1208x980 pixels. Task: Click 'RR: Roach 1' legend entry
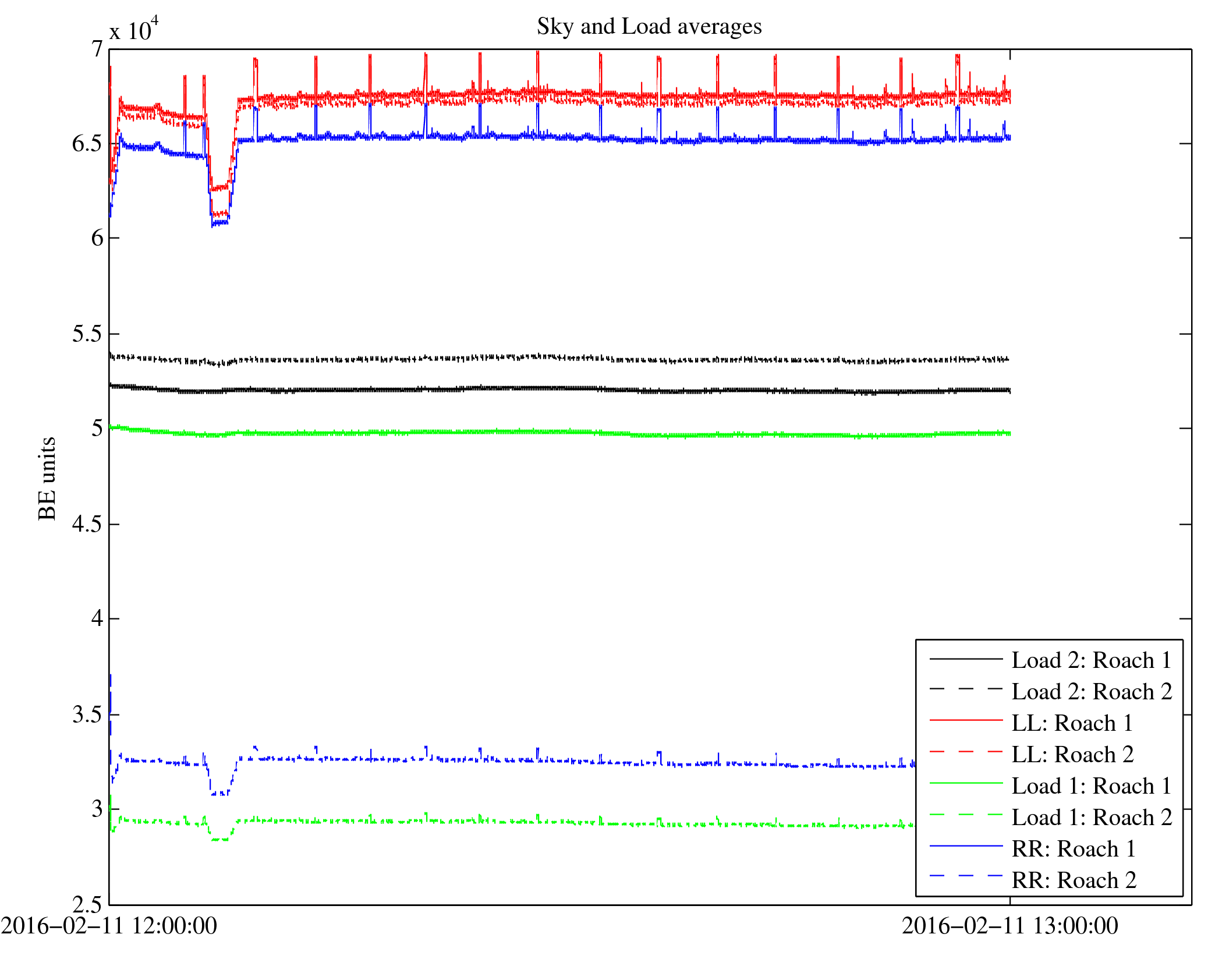point(1073,849)
